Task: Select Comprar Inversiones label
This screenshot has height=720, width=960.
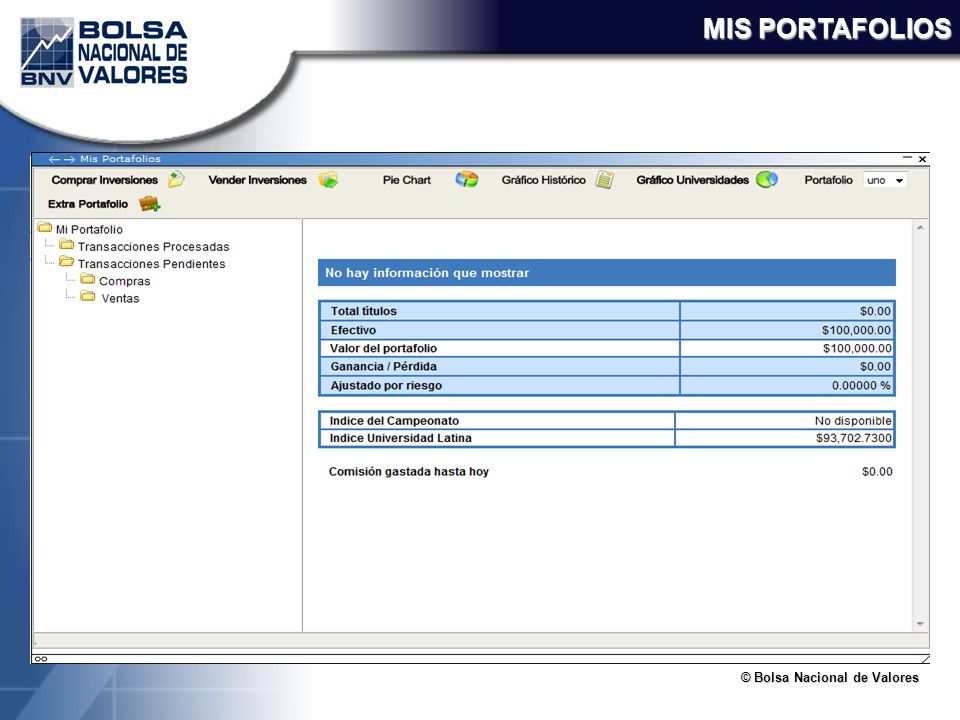Action: point(105,180)
